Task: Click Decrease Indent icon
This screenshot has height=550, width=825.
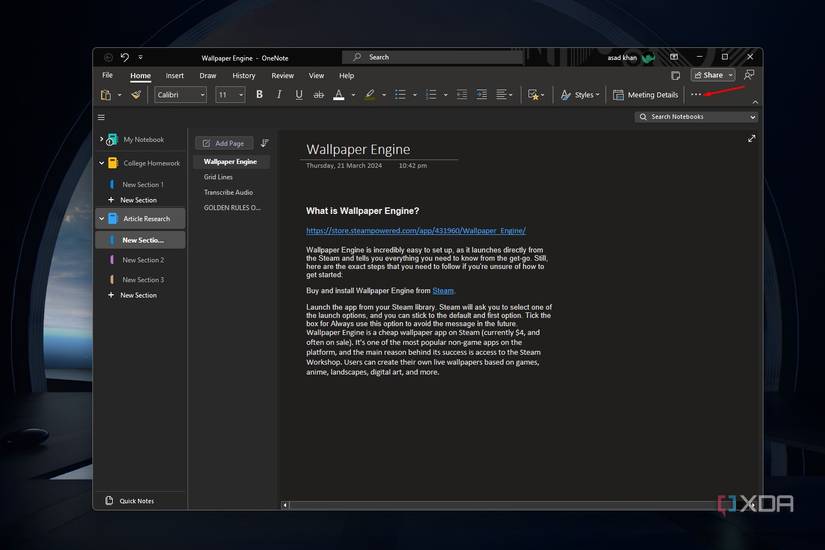Action: tap(461, 95)
